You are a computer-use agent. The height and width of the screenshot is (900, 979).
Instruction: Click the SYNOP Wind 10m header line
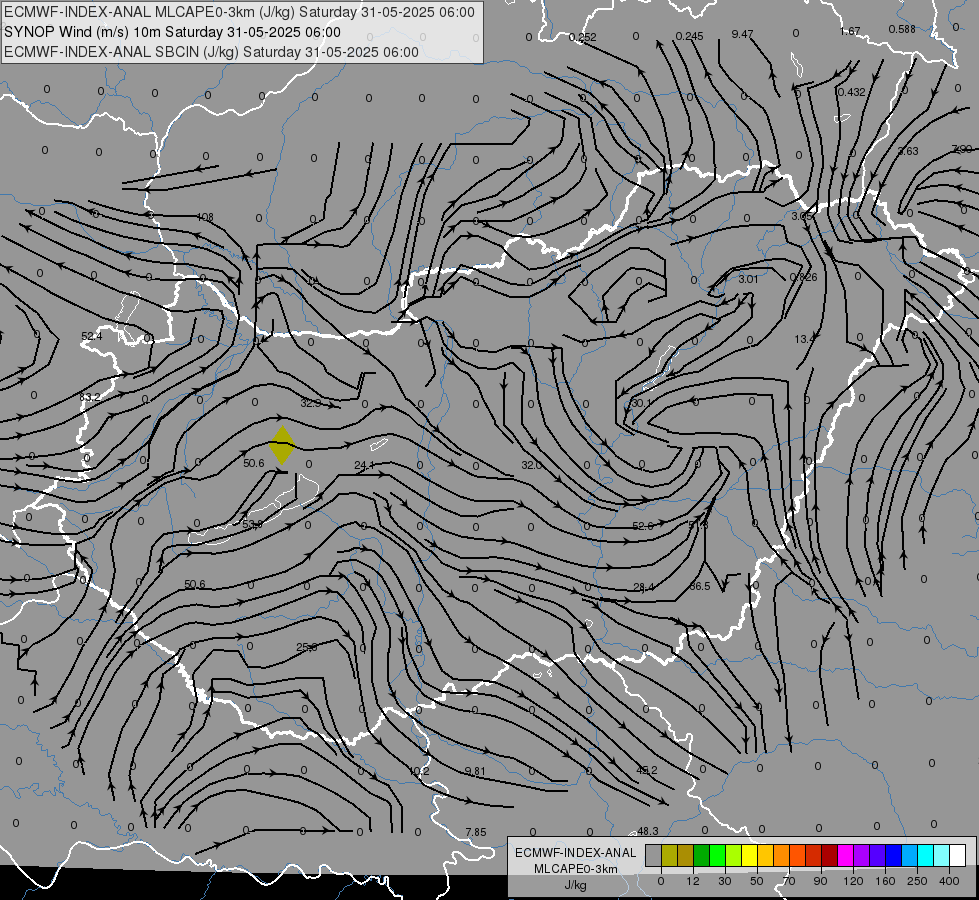[172, 32]
